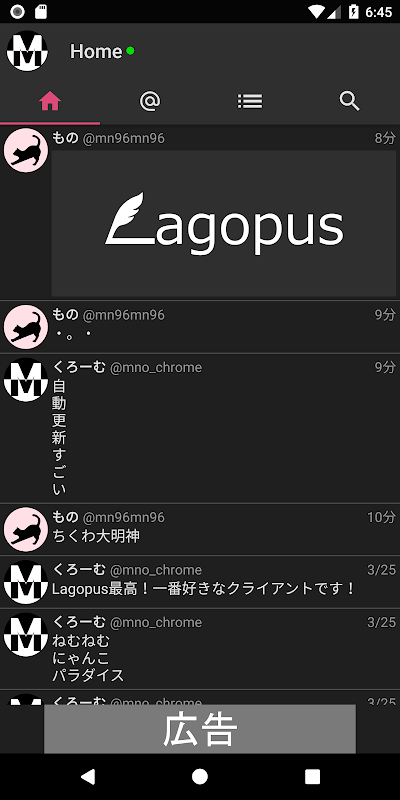Tap cat avatar on ちくわ大明神 tweet
The width and height of the screenshot is (400, 800).
[26, 529]
